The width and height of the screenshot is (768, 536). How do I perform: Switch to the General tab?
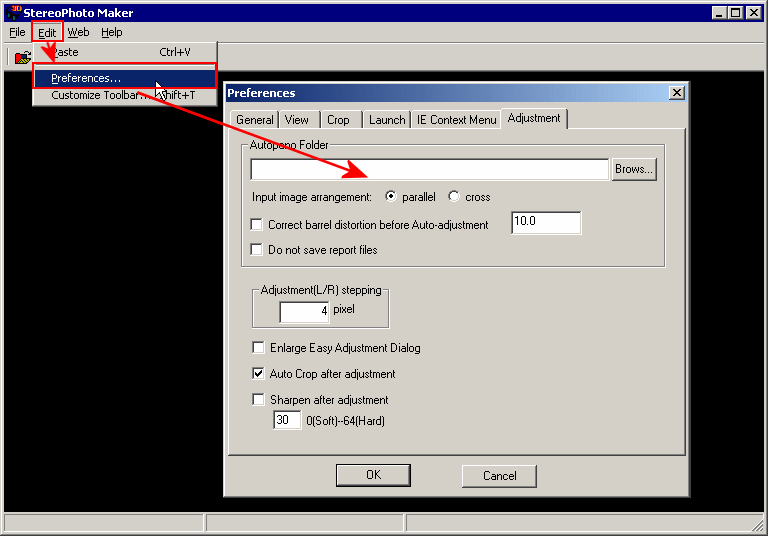coord(255,120)
